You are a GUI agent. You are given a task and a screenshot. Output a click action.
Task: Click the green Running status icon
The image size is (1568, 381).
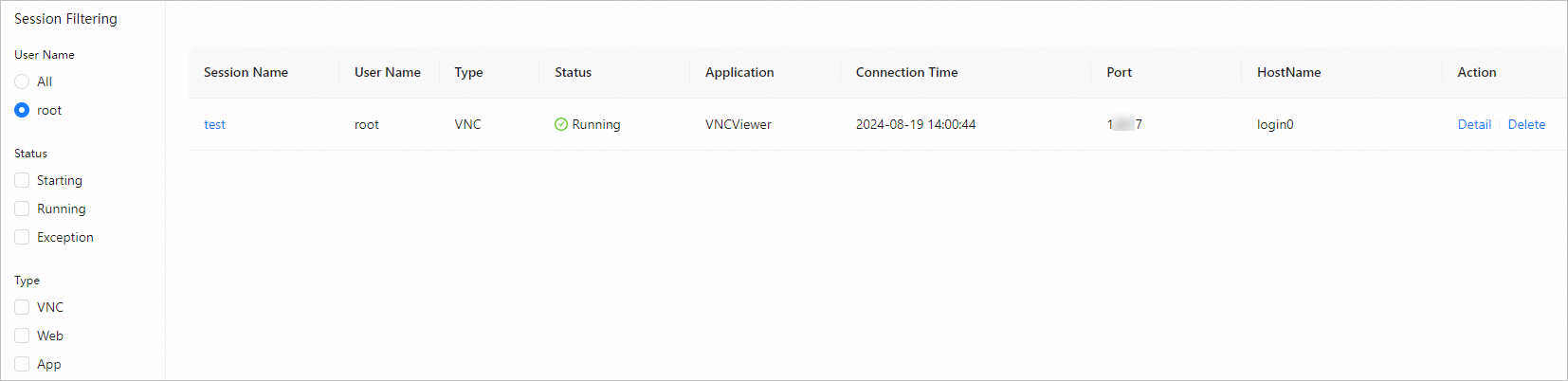click(561, 124)
